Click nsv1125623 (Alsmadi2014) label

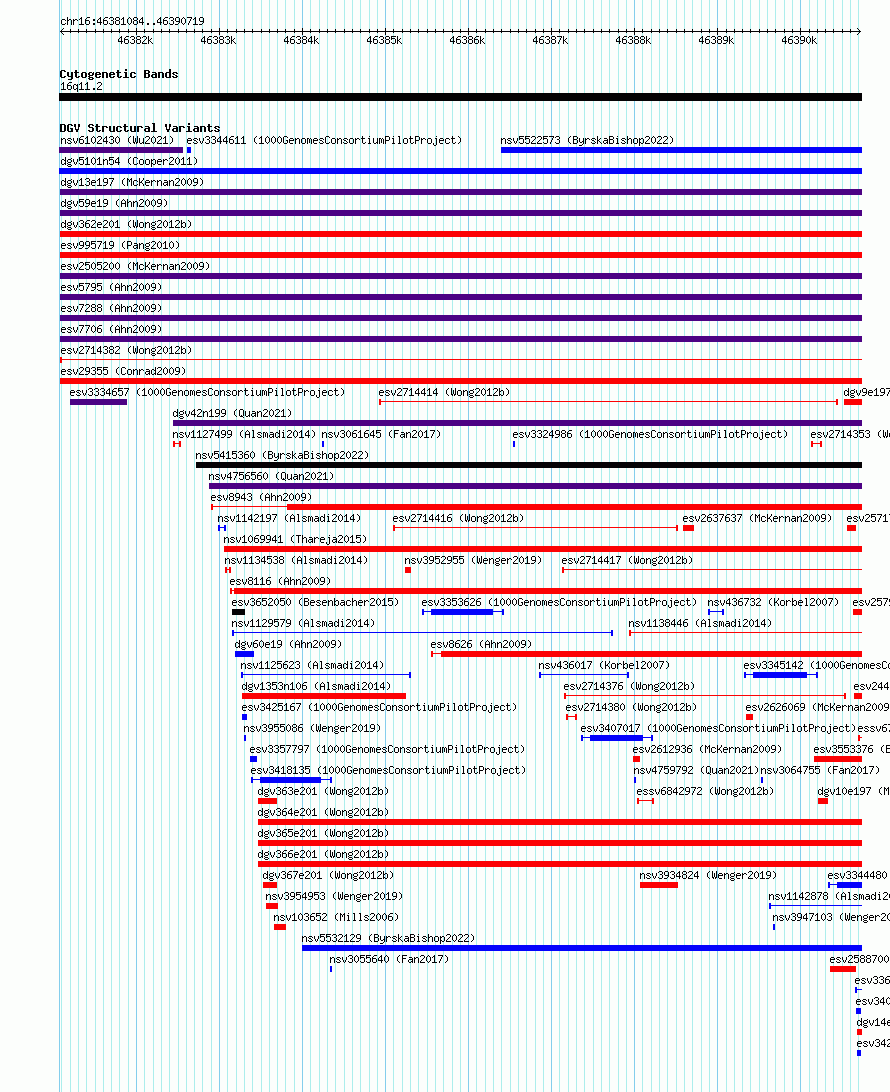pos(313,665)
